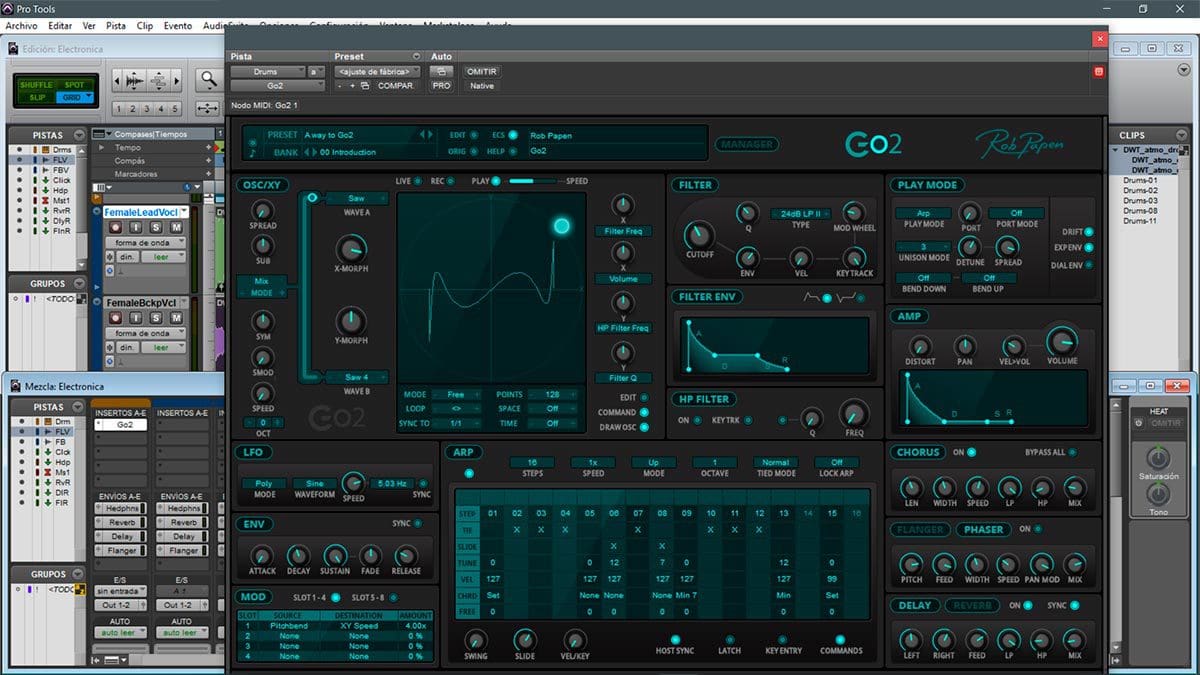Click the filter Q knob beside Type
The image size is (1200, 675).
click(x=747, y=212)
